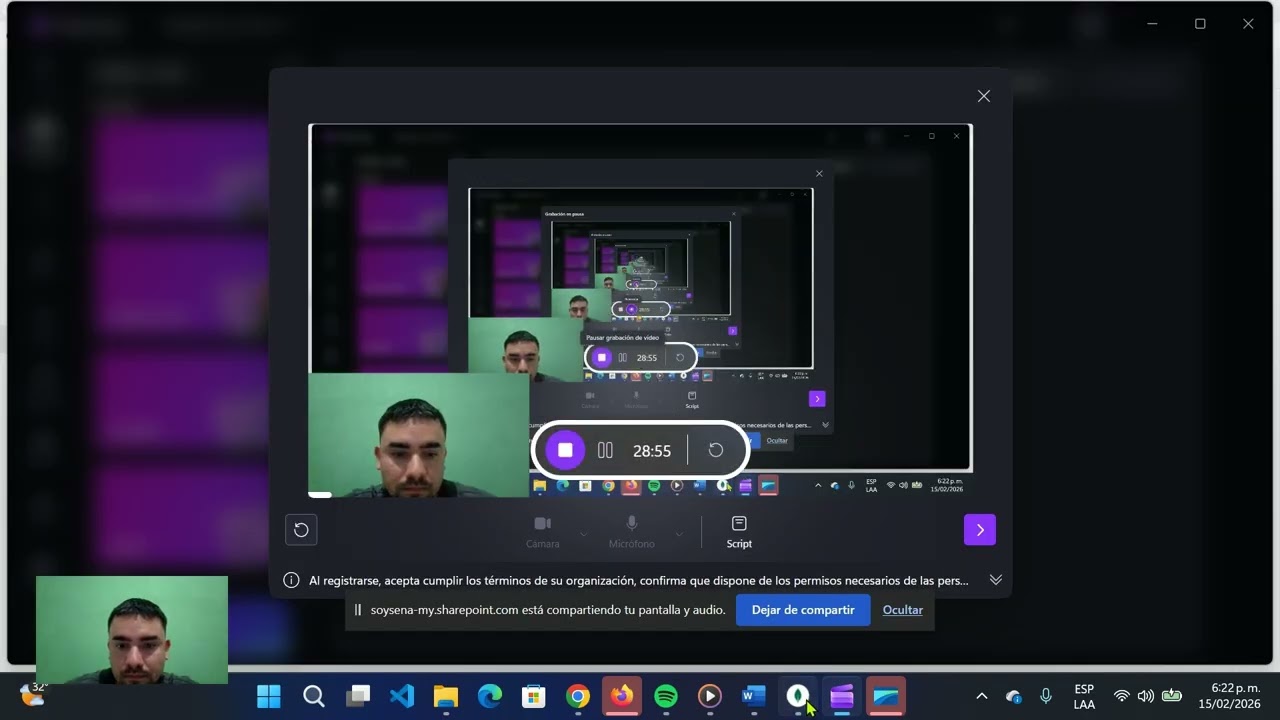The width and height of the screenshot is (1280, 720).
Task: Click the info icon next to the terms notice
Action: (x=291, y=580)
